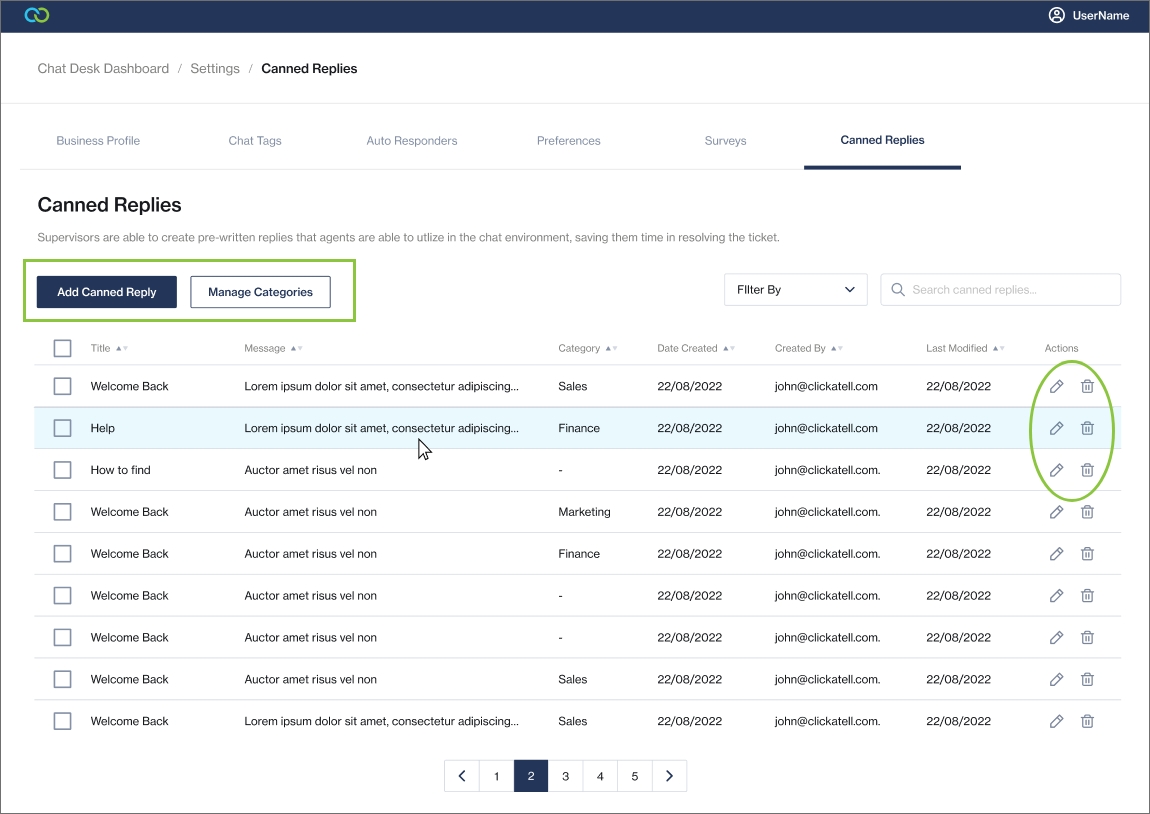Tick the select-all checkbox in table header
Screen dimensions: 1150x814
[62, 348]
